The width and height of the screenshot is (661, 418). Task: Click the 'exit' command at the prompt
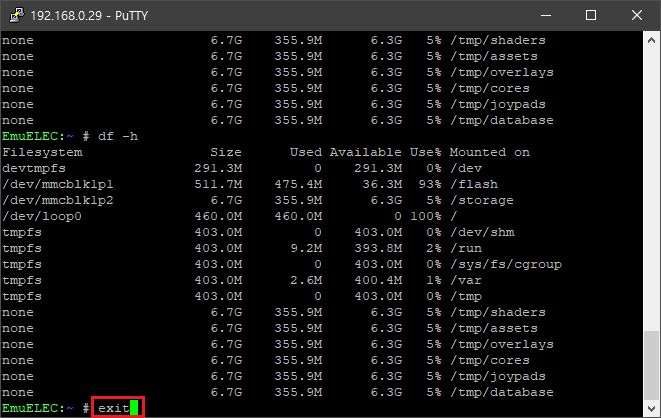click(113, 408)
